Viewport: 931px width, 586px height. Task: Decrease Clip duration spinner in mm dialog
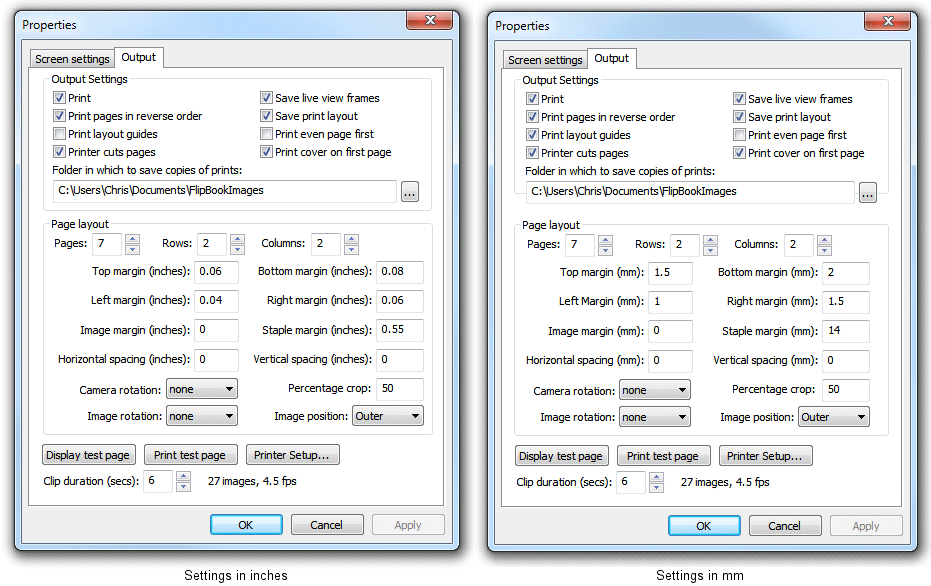[x=656, y=487]
